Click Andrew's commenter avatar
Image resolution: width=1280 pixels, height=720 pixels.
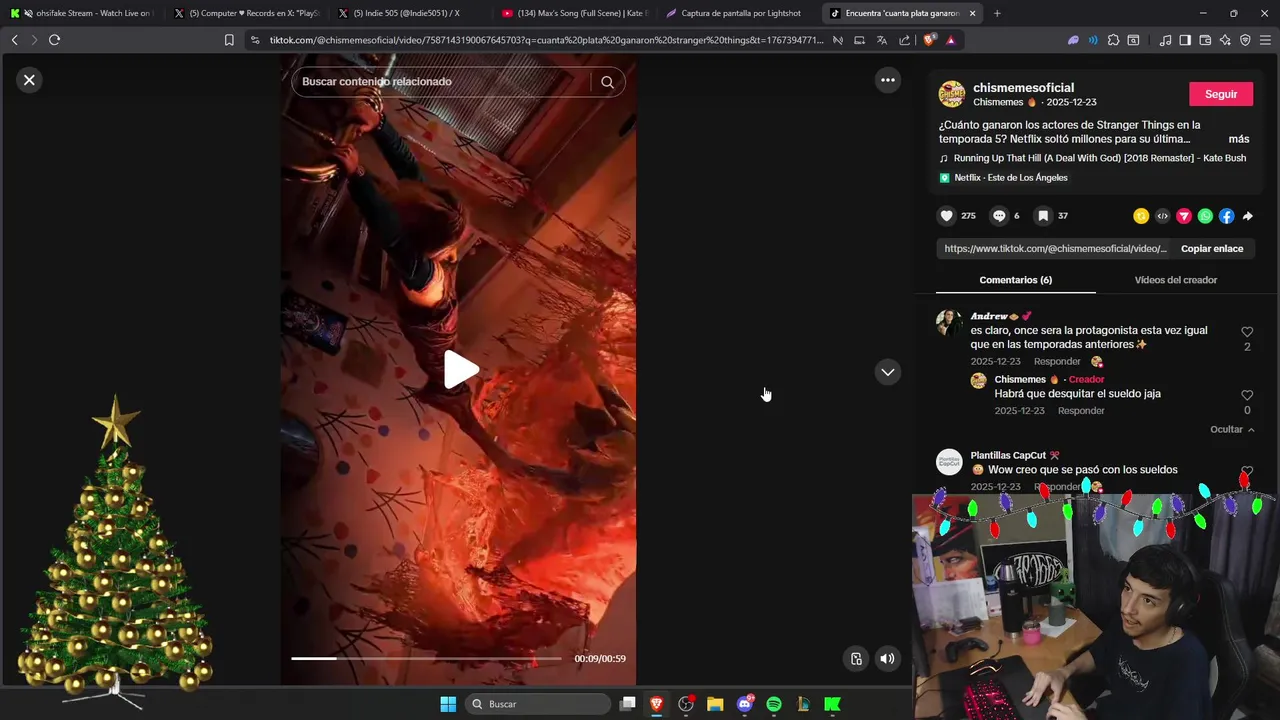pyautogui.click(x=948, y=322)
